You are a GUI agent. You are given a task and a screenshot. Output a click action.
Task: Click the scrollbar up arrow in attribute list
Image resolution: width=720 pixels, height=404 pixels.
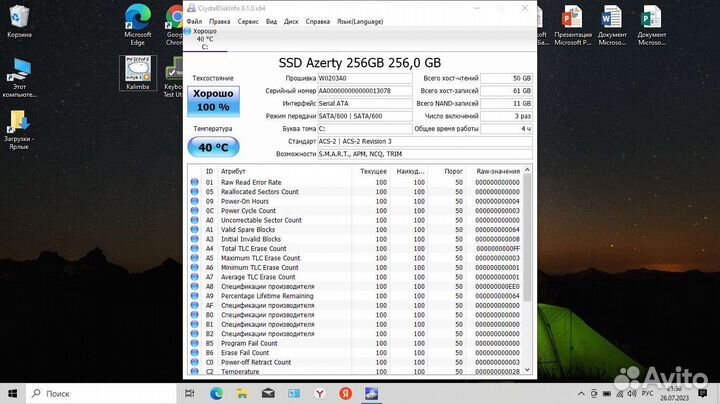coord(527,170)
